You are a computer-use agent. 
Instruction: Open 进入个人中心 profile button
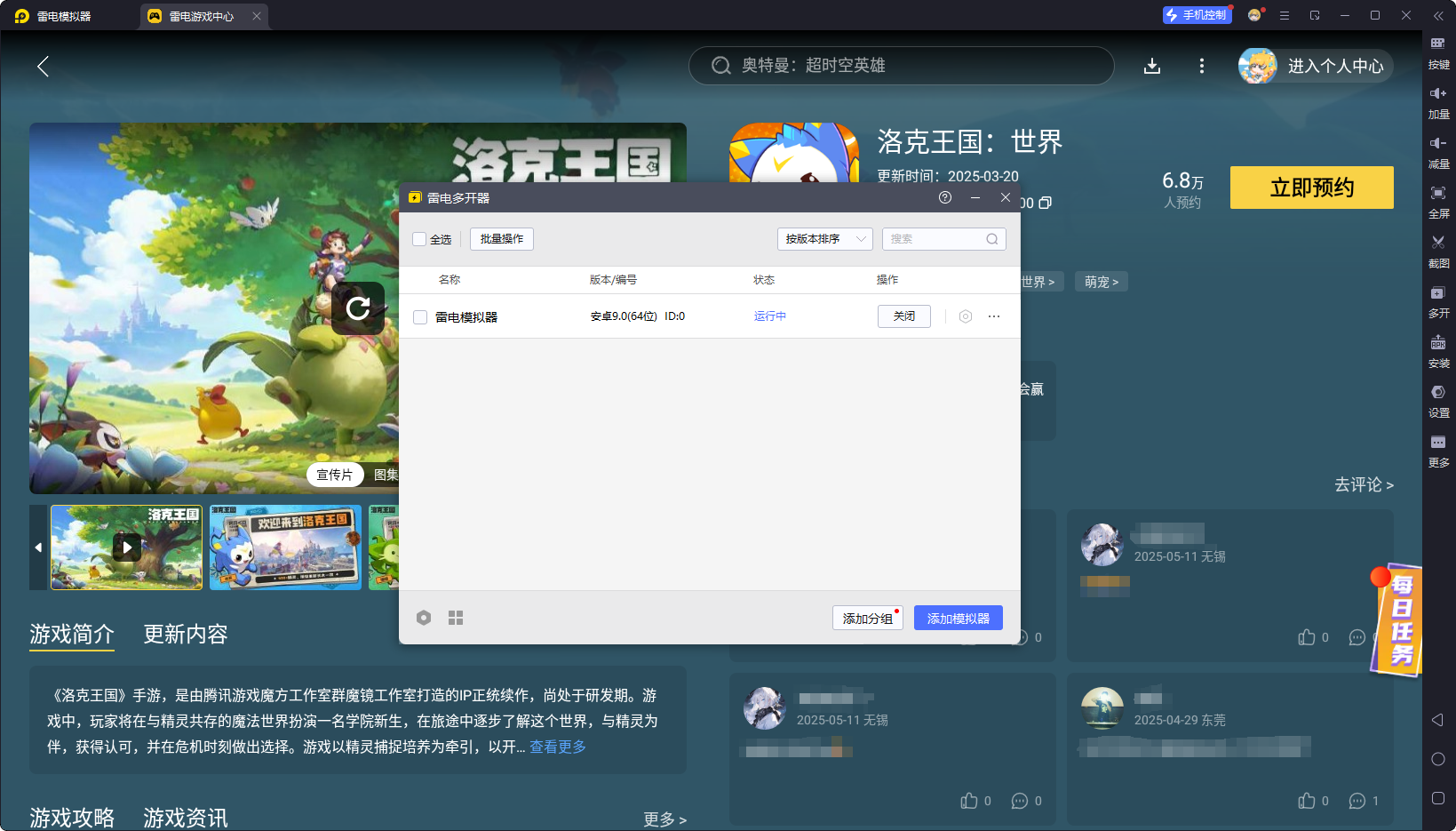(x=1316, y=66)
